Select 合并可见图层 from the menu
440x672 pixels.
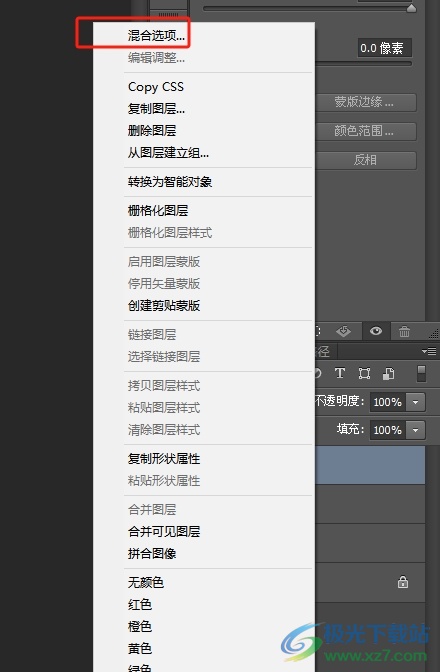tap(164, 532)
